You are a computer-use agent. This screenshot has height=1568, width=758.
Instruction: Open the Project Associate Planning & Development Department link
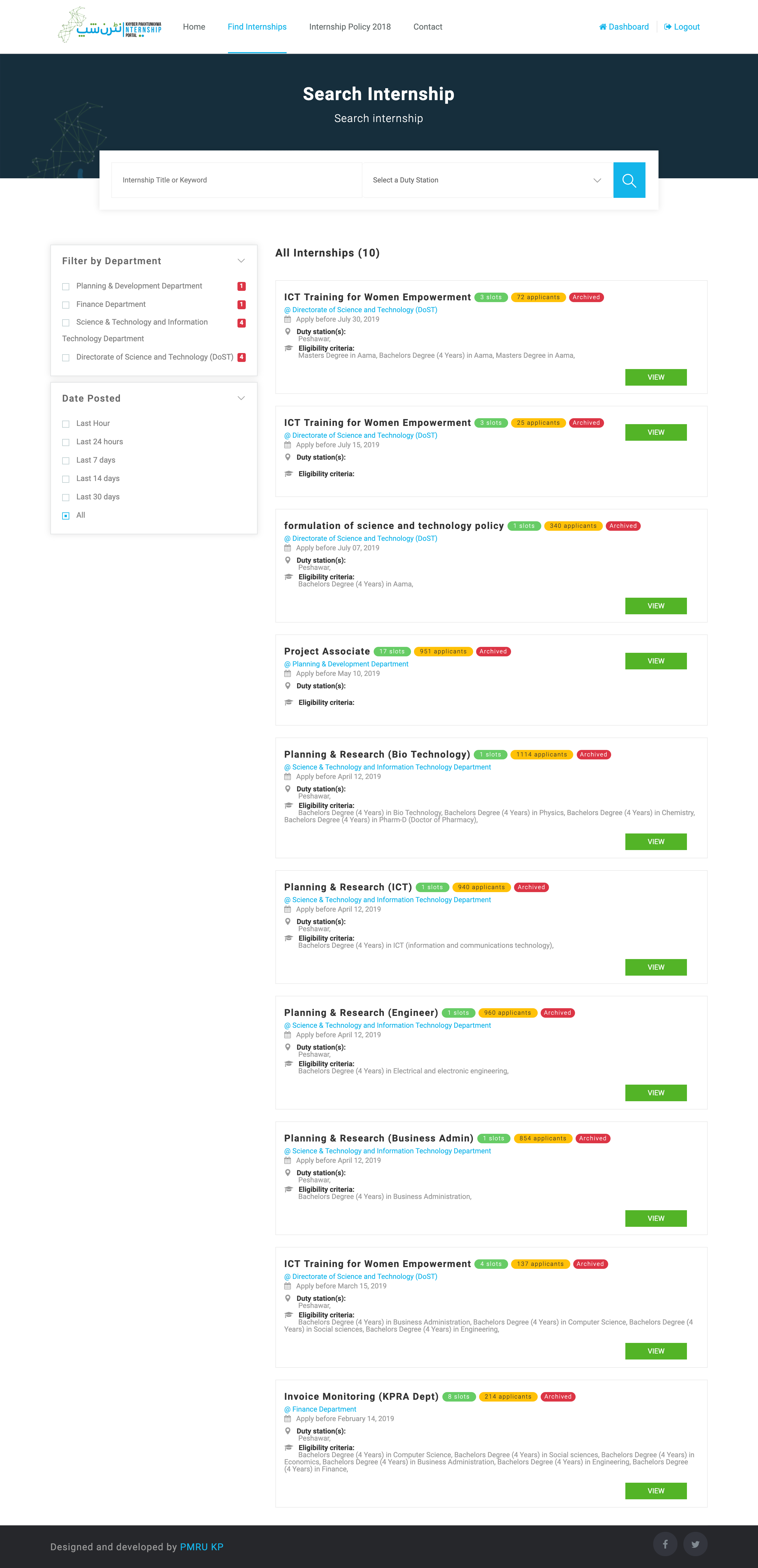pos(350,664)
